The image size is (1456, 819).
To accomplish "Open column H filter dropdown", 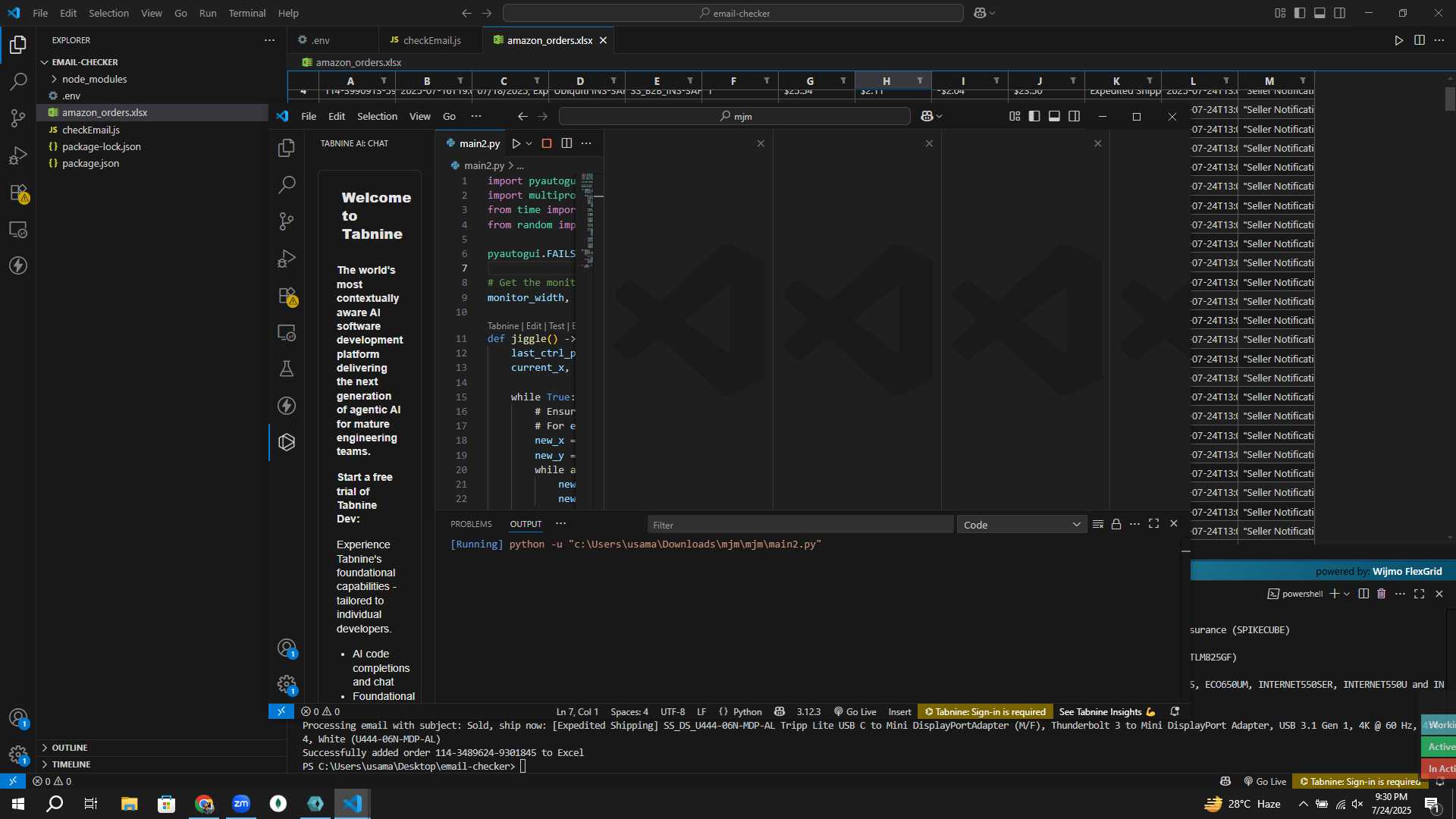I will (920, 81).
